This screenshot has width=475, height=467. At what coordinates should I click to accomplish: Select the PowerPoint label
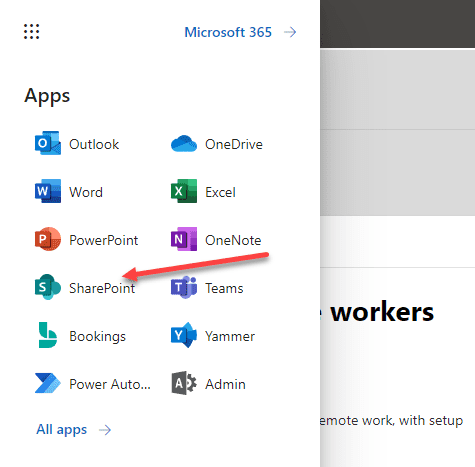coord(104,240)
